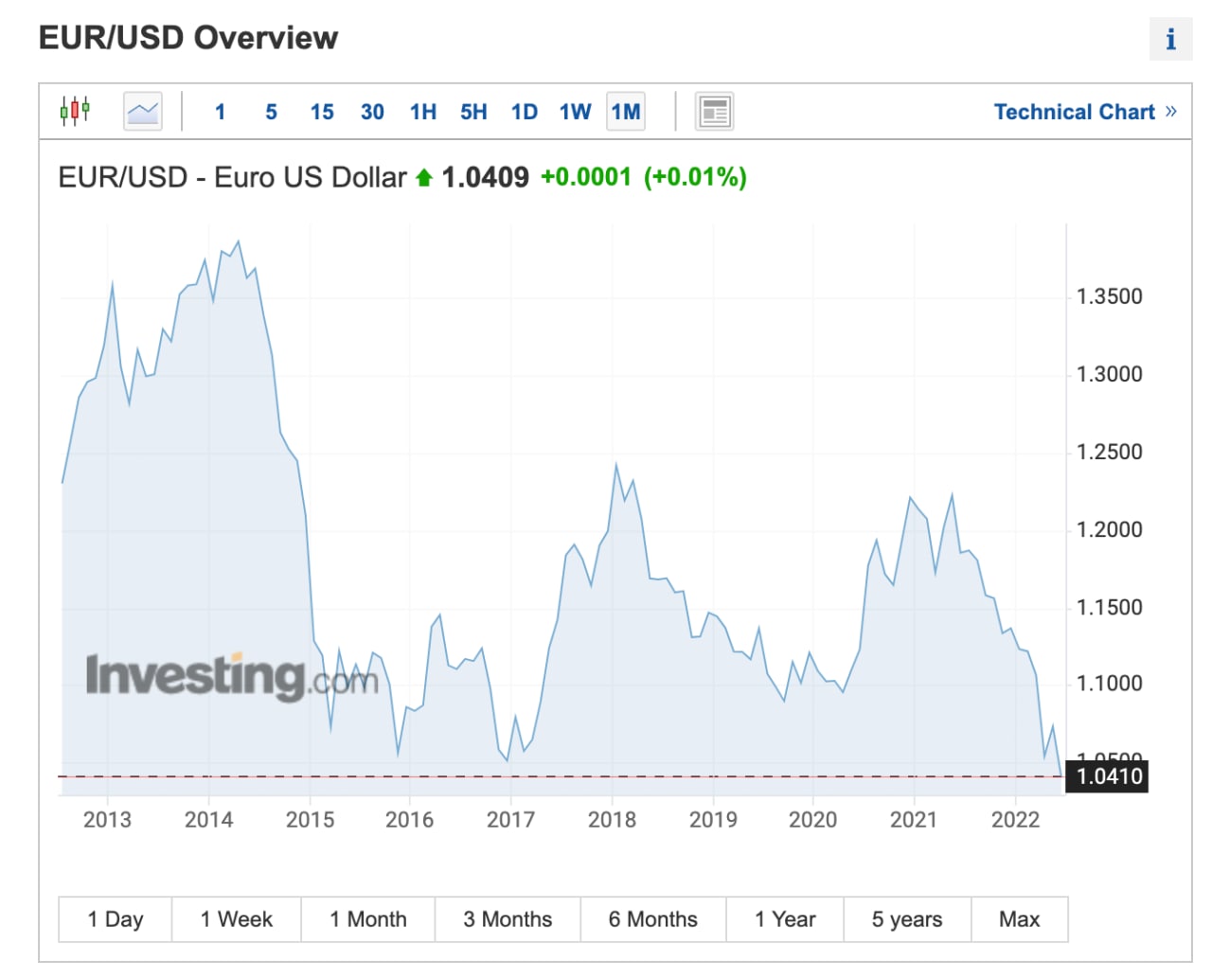1212x980 pixels.
Task: Switch to candlestick chart type
Action: coord(75,111)
